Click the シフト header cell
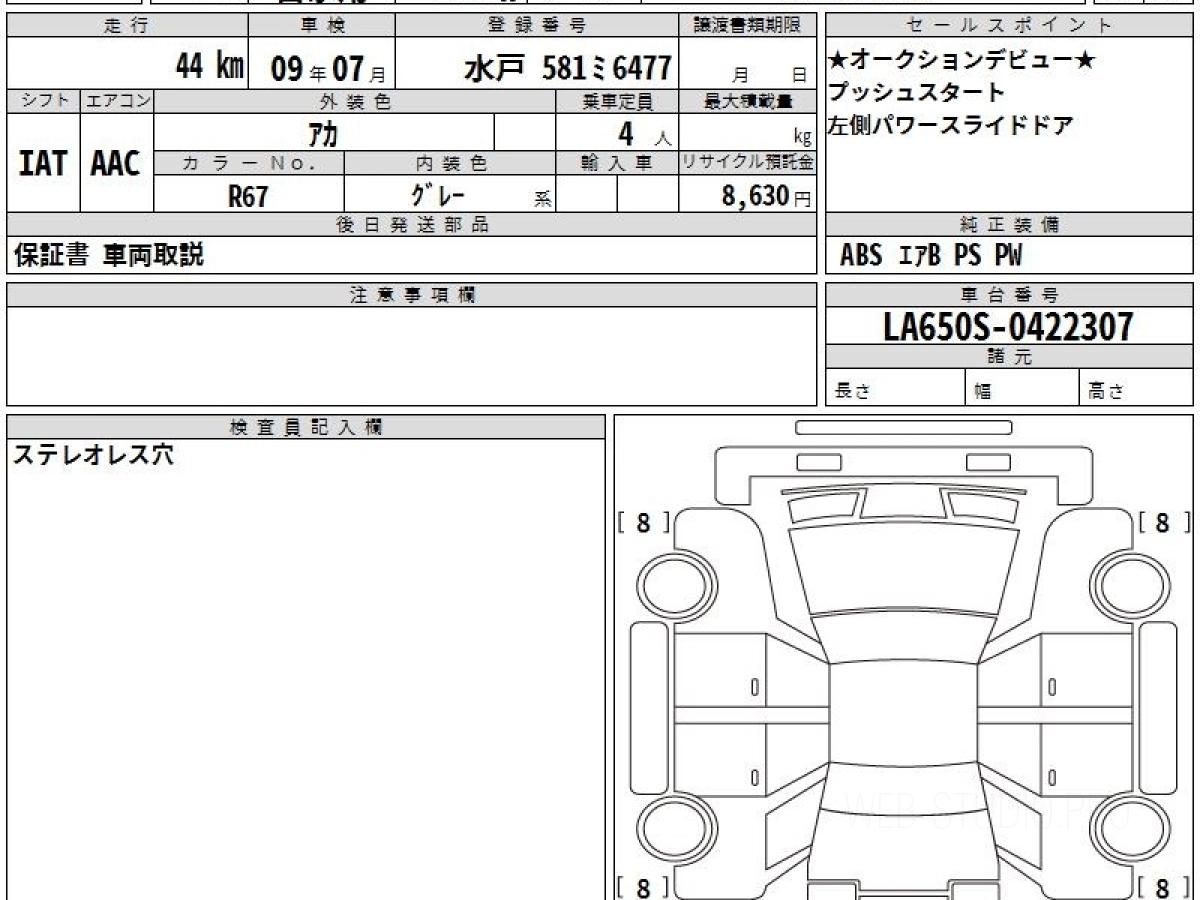 (x=43, y=101)
